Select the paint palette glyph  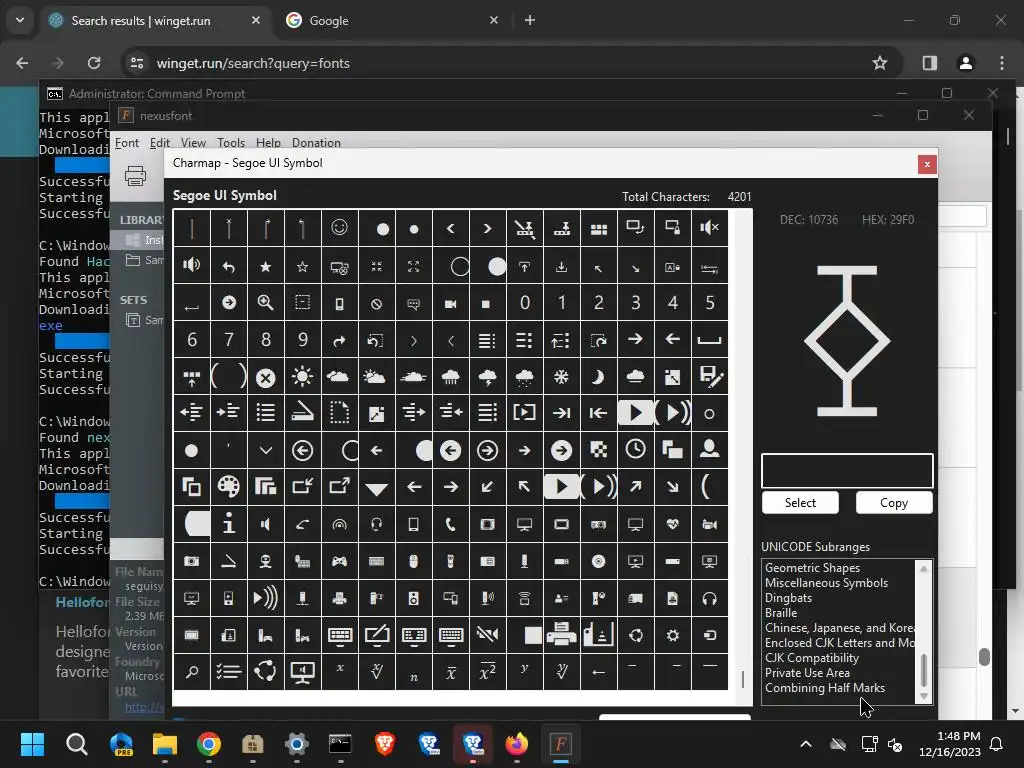click(x=229, y=487)
